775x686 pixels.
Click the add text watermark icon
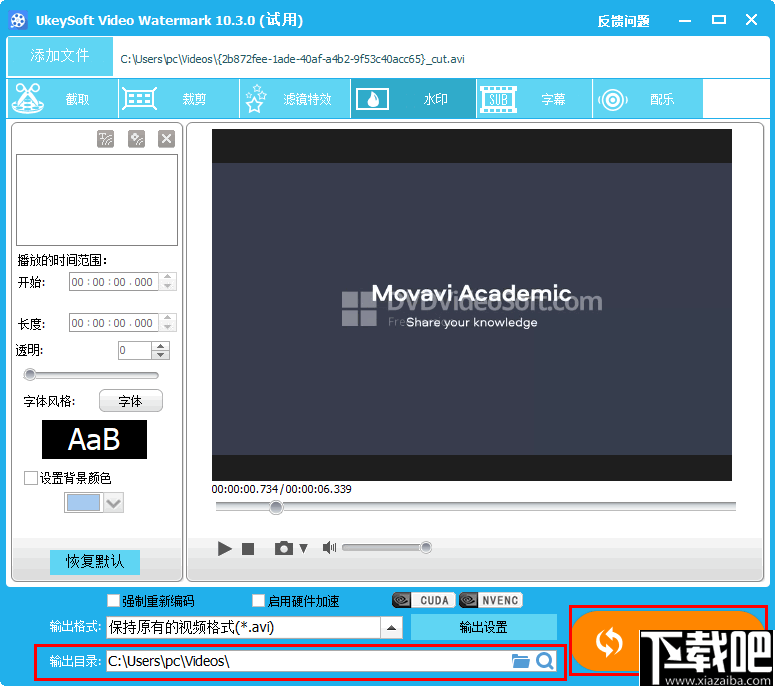point(105,139)
